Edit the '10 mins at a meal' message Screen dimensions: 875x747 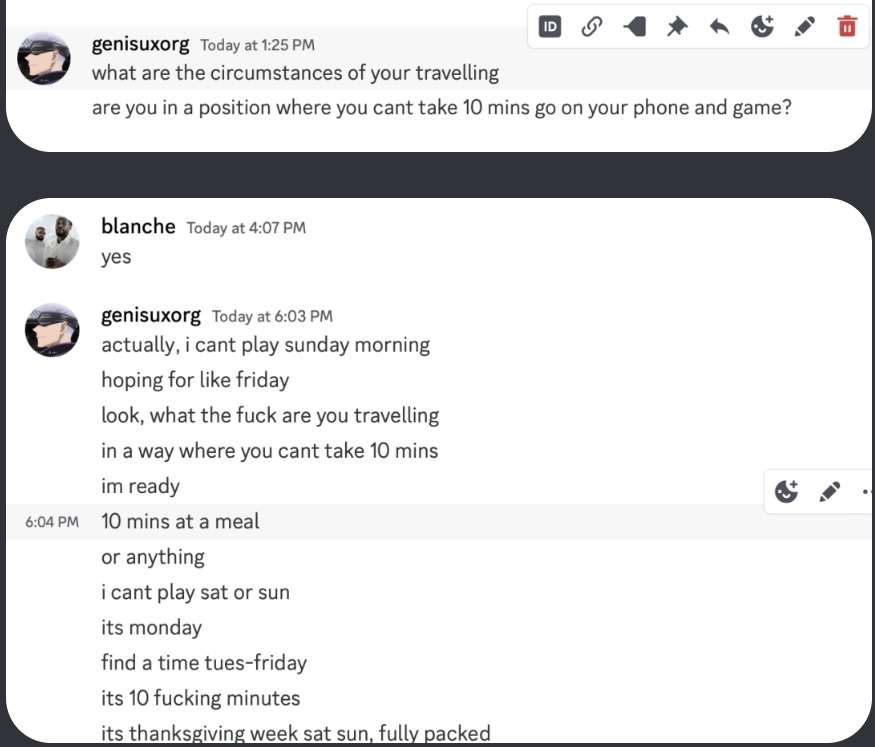(829, 492)
